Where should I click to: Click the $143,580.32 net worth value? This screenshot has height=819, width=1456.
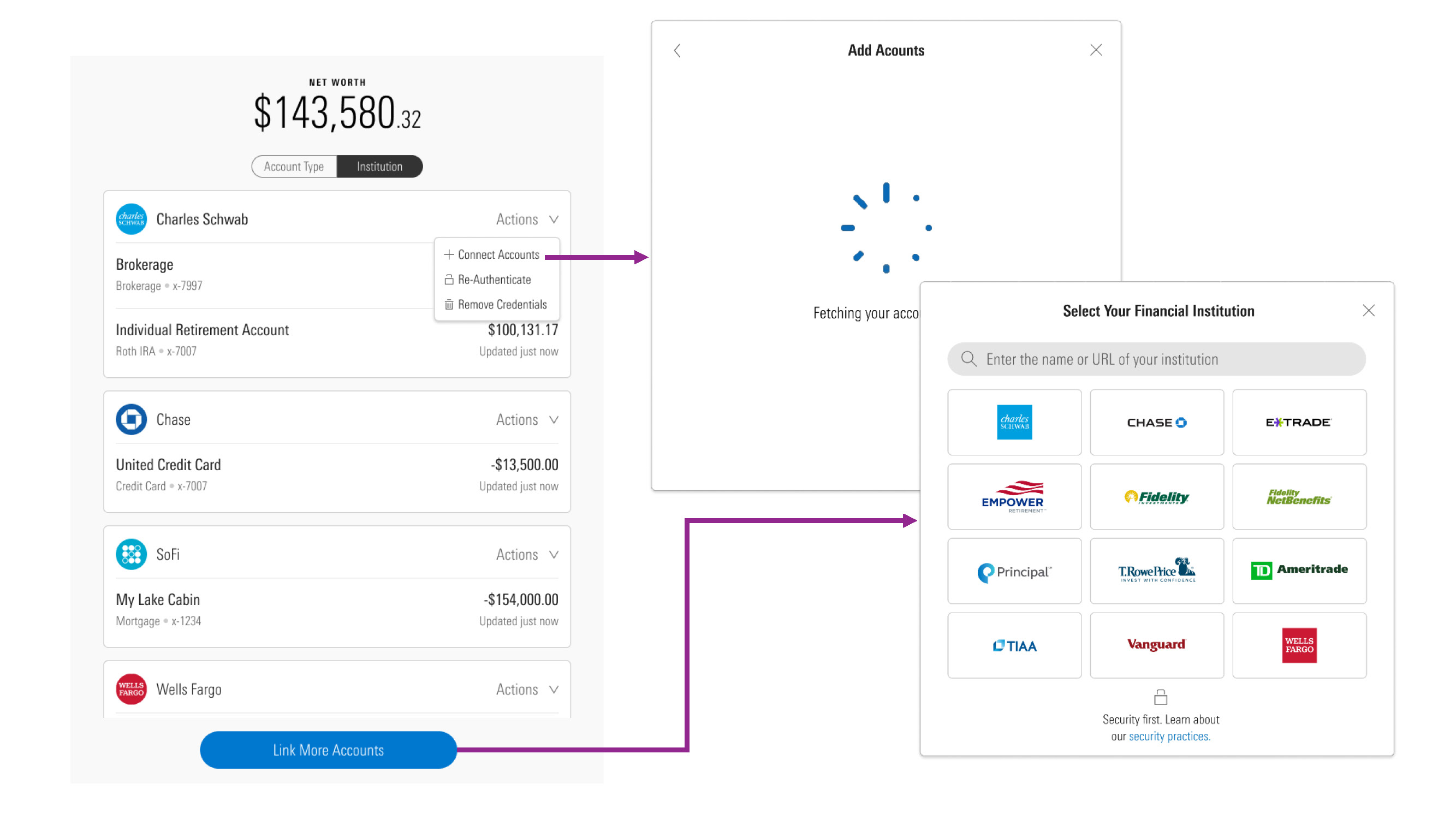click(x=337, y=112)
